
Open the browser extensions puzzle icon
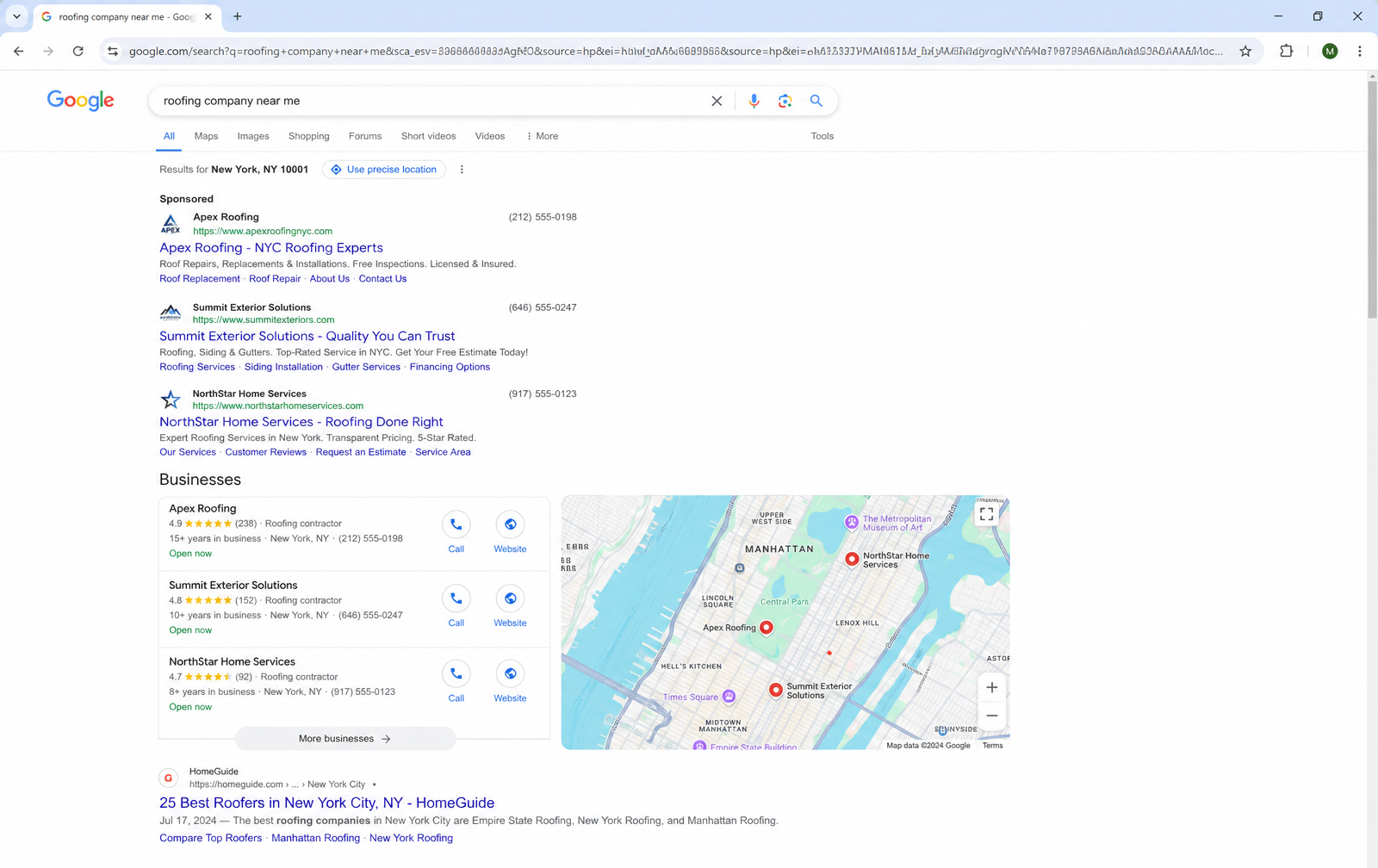pyautogui.click(x=1287, y=51)
